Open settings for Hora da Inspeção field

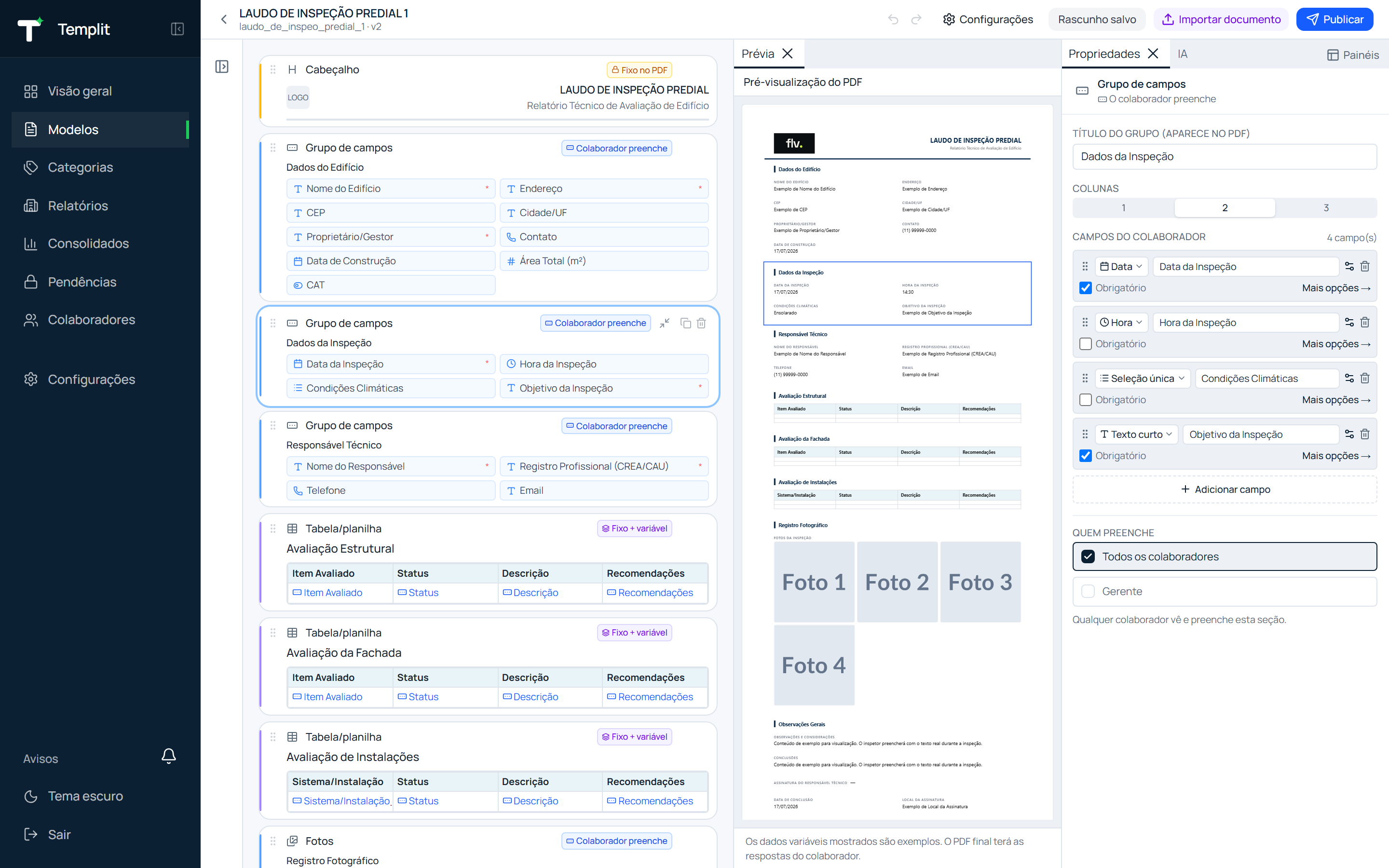[1349, 323]
